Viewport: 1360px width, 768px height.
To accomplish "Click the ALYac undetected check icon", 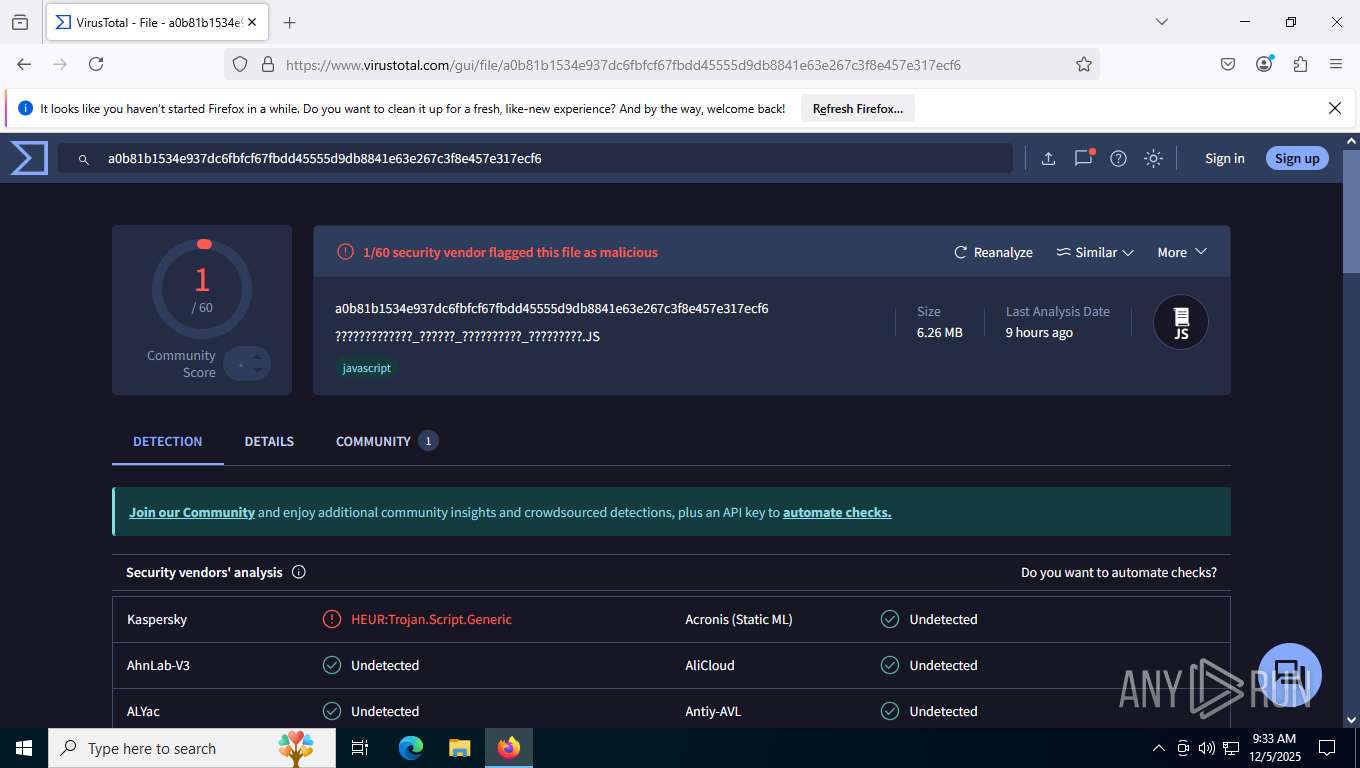I will 332,711.
